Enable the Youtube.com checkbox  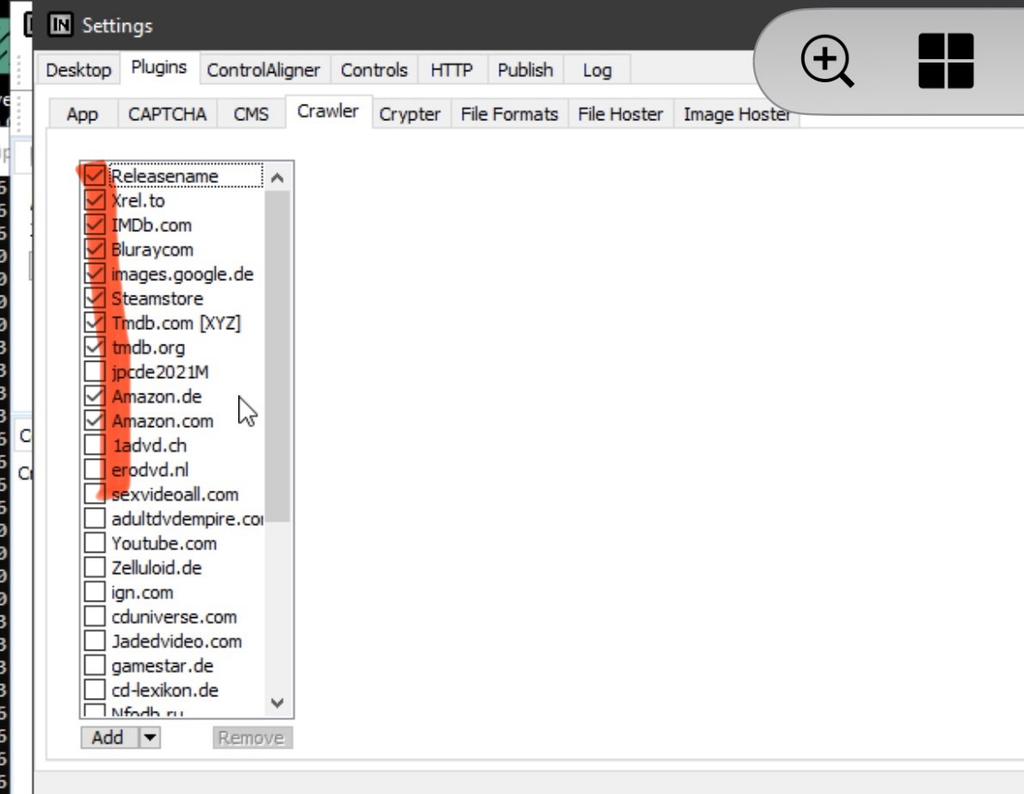(x=95, y=543)
